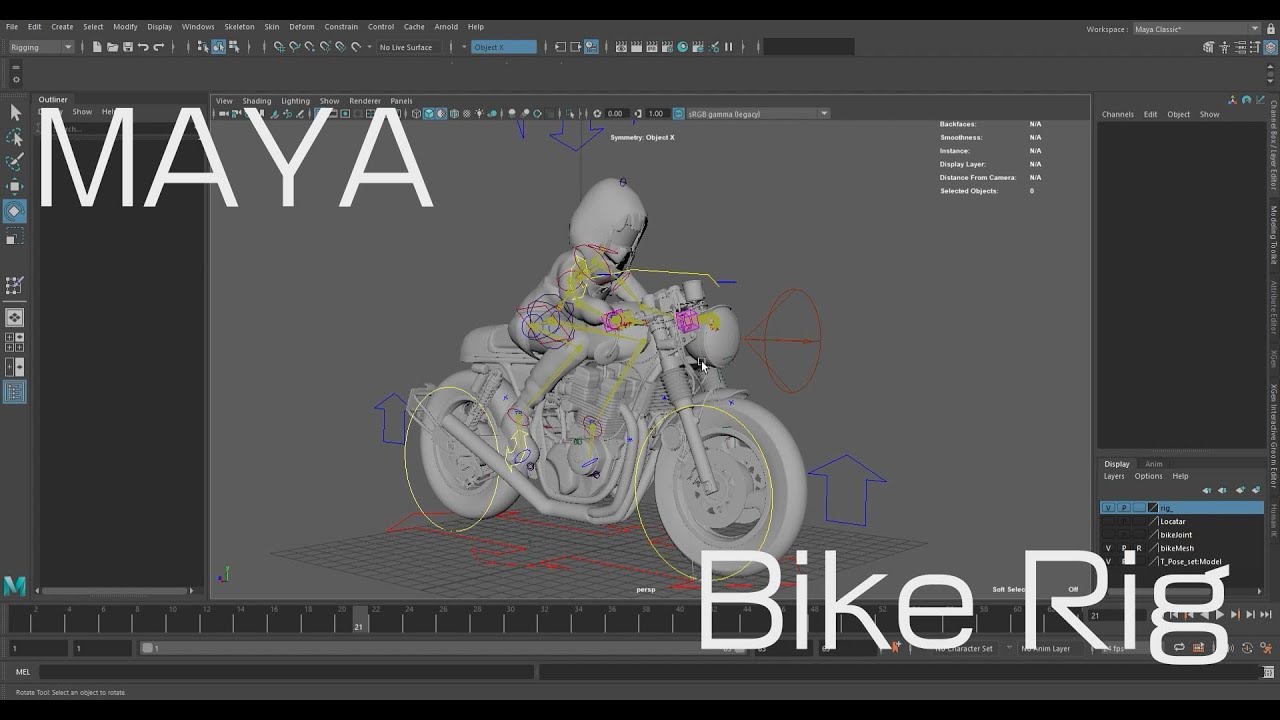This screenshot has width=1280, height=720.
Task: Open the Constrain menu
Action: [341, 27]
